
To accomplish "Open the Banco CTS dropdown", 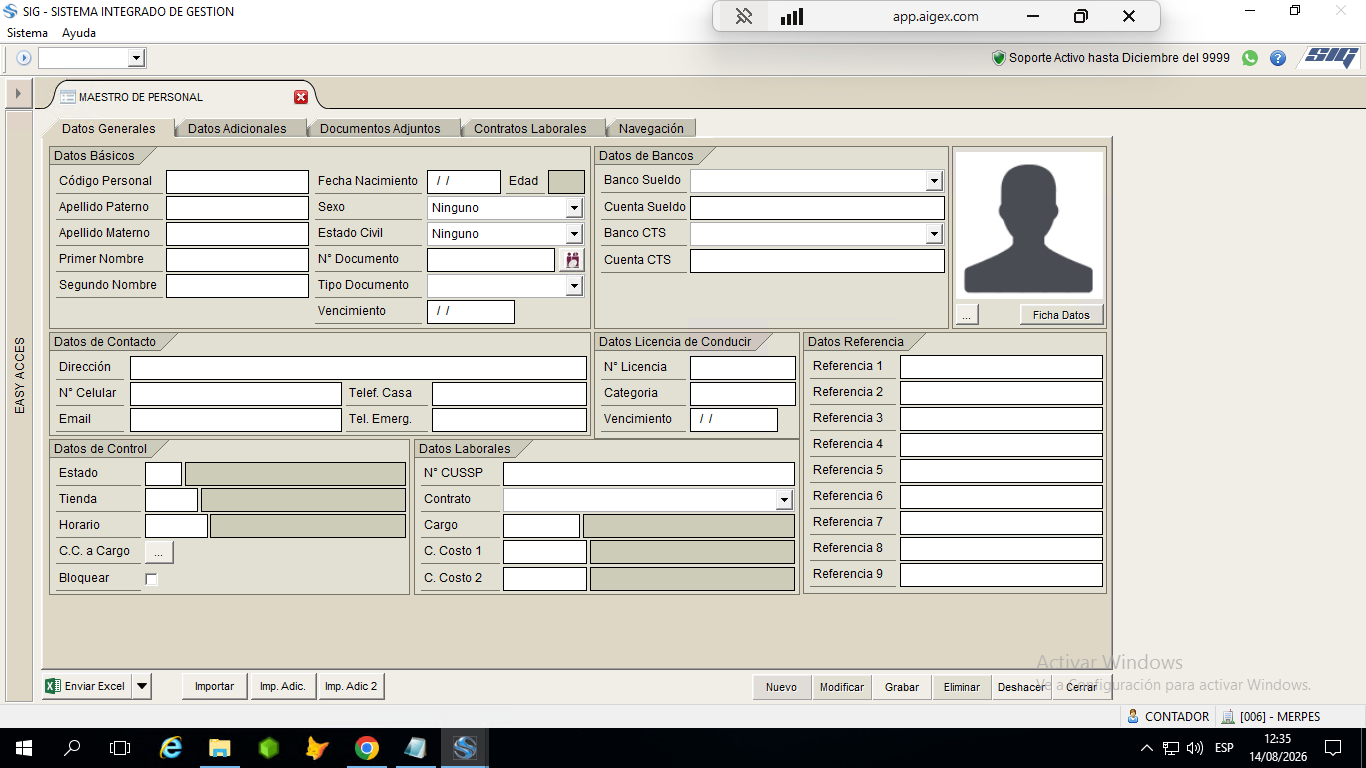I will click(x=934, y=234).
